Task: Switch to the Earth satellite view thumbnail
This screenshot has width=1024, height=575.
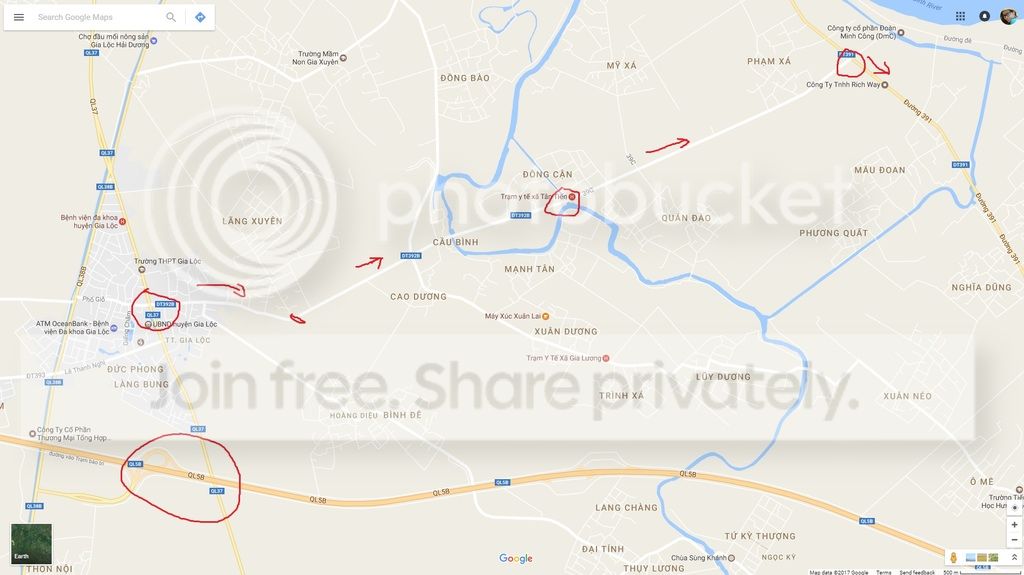Action: [31, 544]
